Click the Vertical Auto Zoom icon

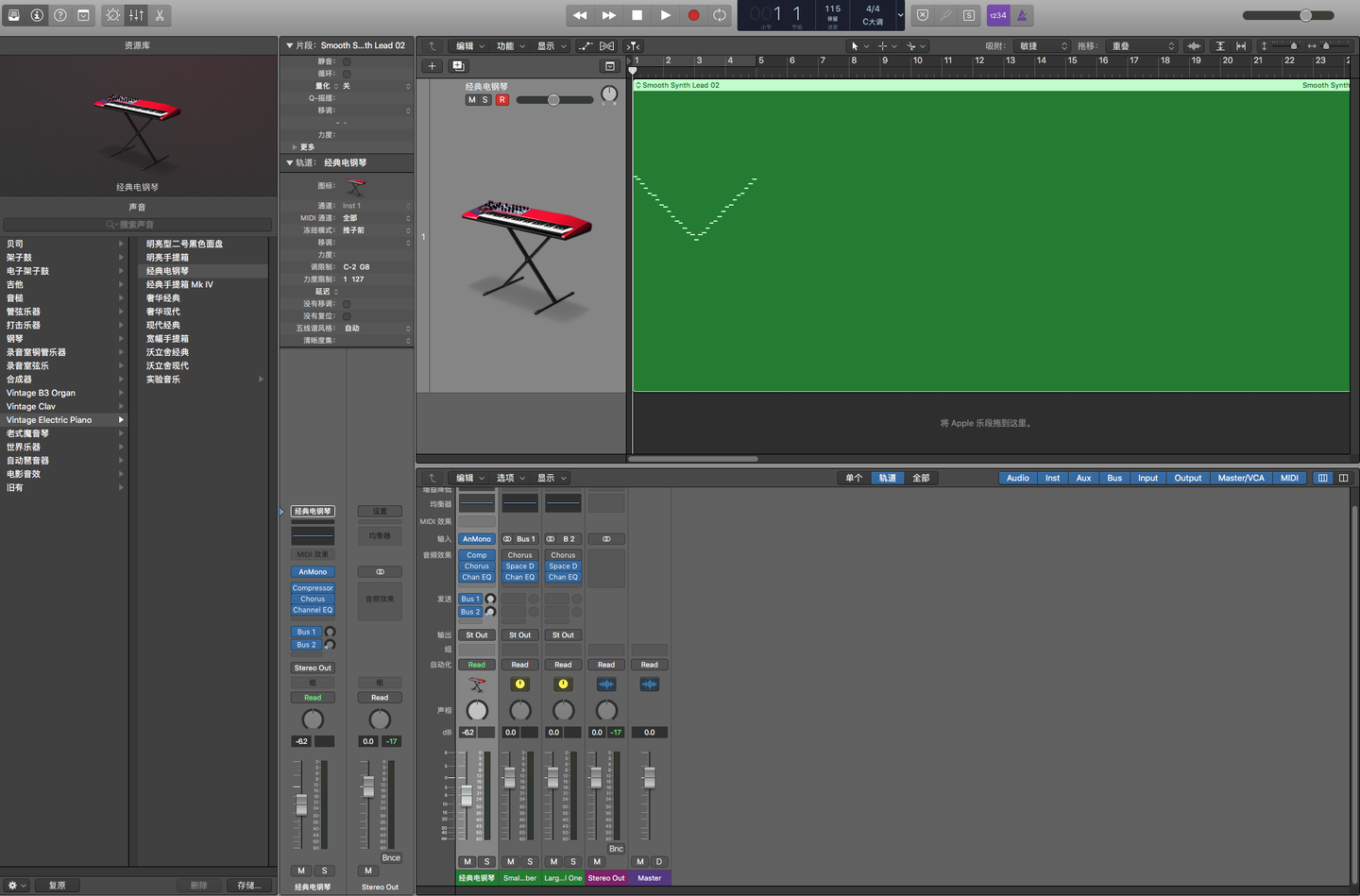(x=1220, y=45)
